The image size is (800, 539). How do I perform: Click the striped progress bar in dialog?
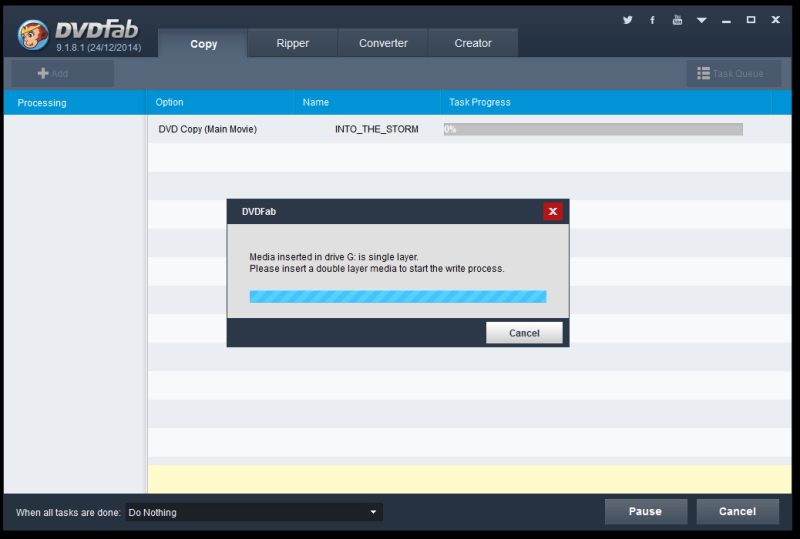pyautogui.click(x=397, y=297)
